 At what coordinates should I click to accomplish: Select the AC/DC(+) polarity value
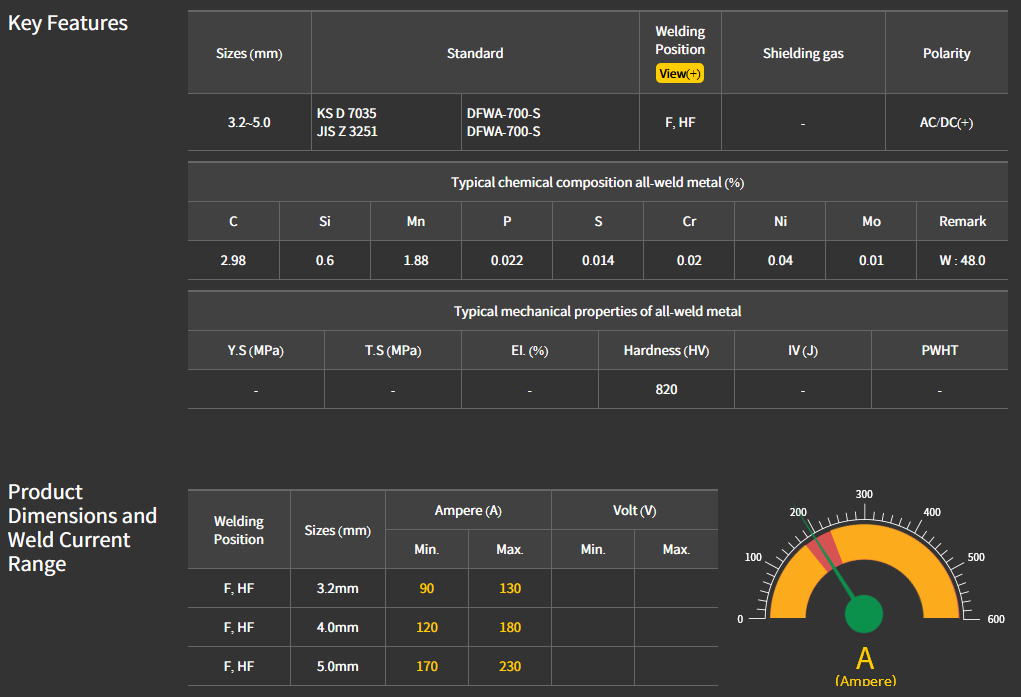946,123
